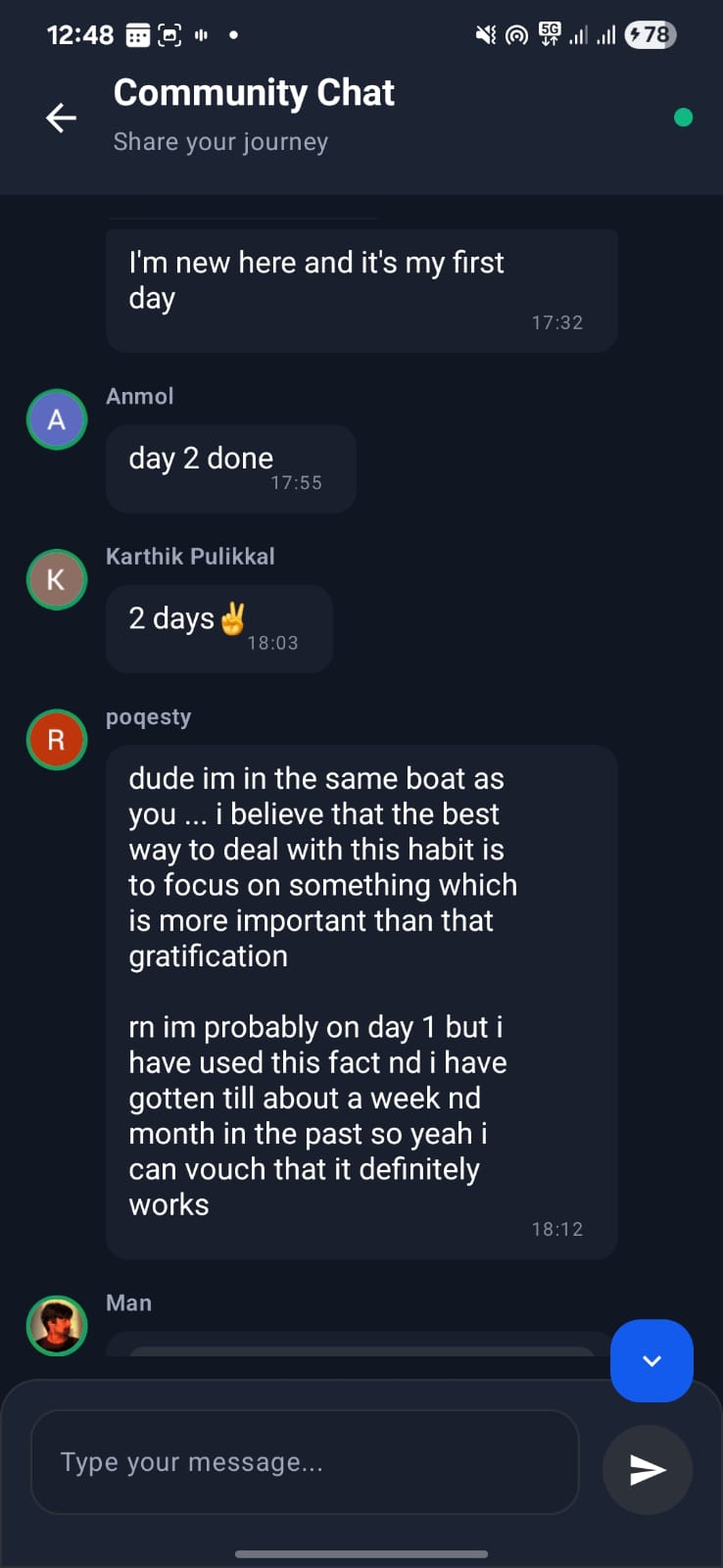Screen dimensions: 723x1568
Task: Select the '2 days' victory message
Action: point(218,628)
